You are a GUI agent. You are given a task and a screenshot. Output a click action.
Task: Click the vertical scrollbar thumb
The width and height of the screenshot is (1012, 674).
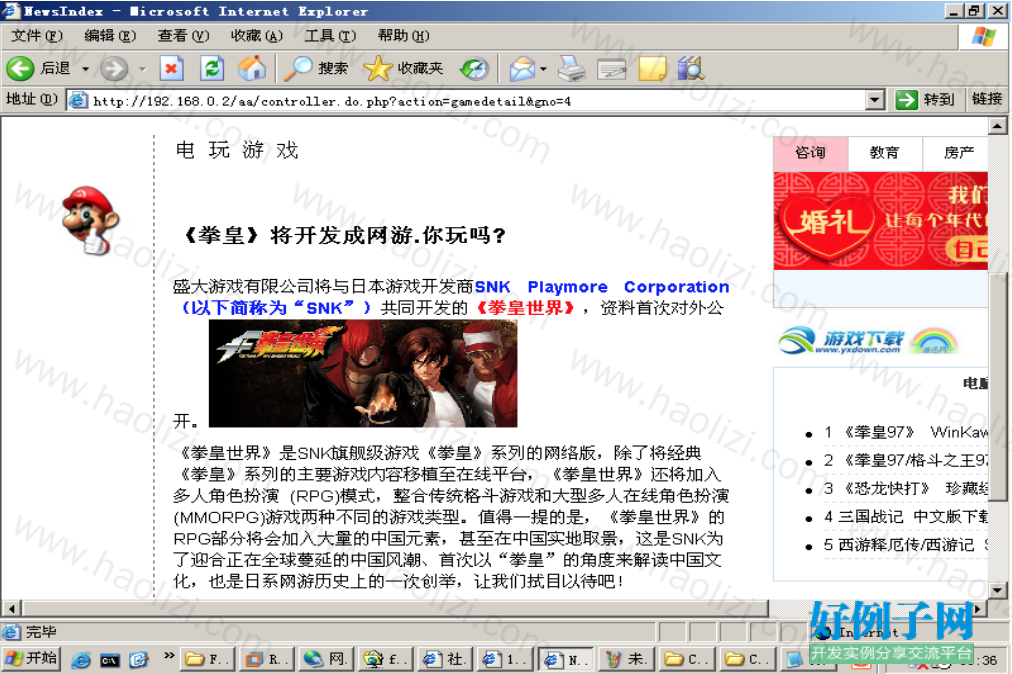click(x=997, y=387)
